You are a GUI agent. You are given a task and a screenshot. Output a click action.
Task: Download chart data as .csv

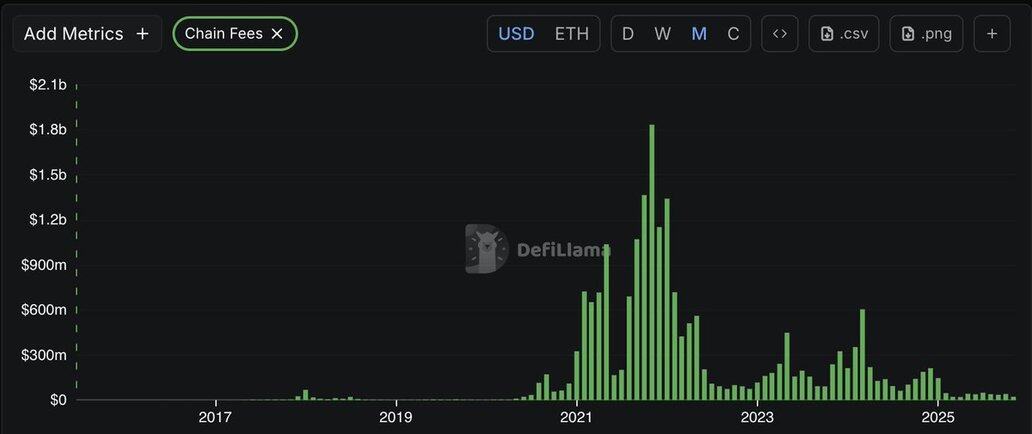point(844,33)
